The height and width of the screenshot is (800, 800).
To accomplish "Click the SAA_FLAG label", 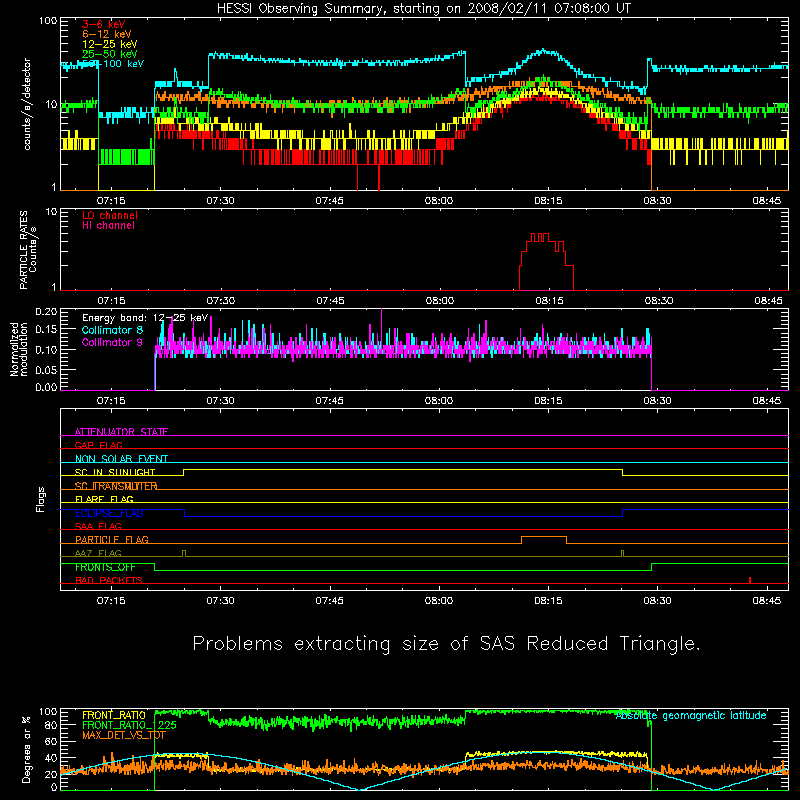I will (x=98, y=526).
